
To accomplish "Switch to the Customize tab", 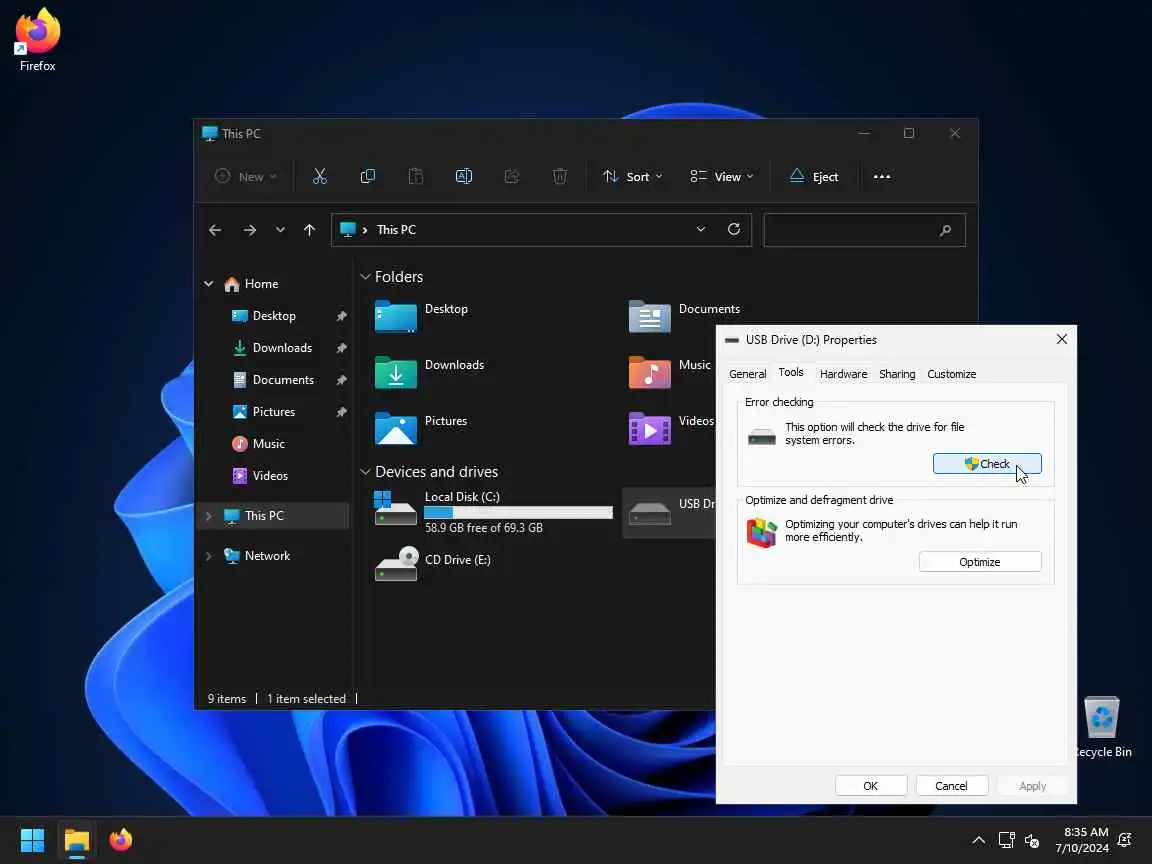I will [951, 374].
